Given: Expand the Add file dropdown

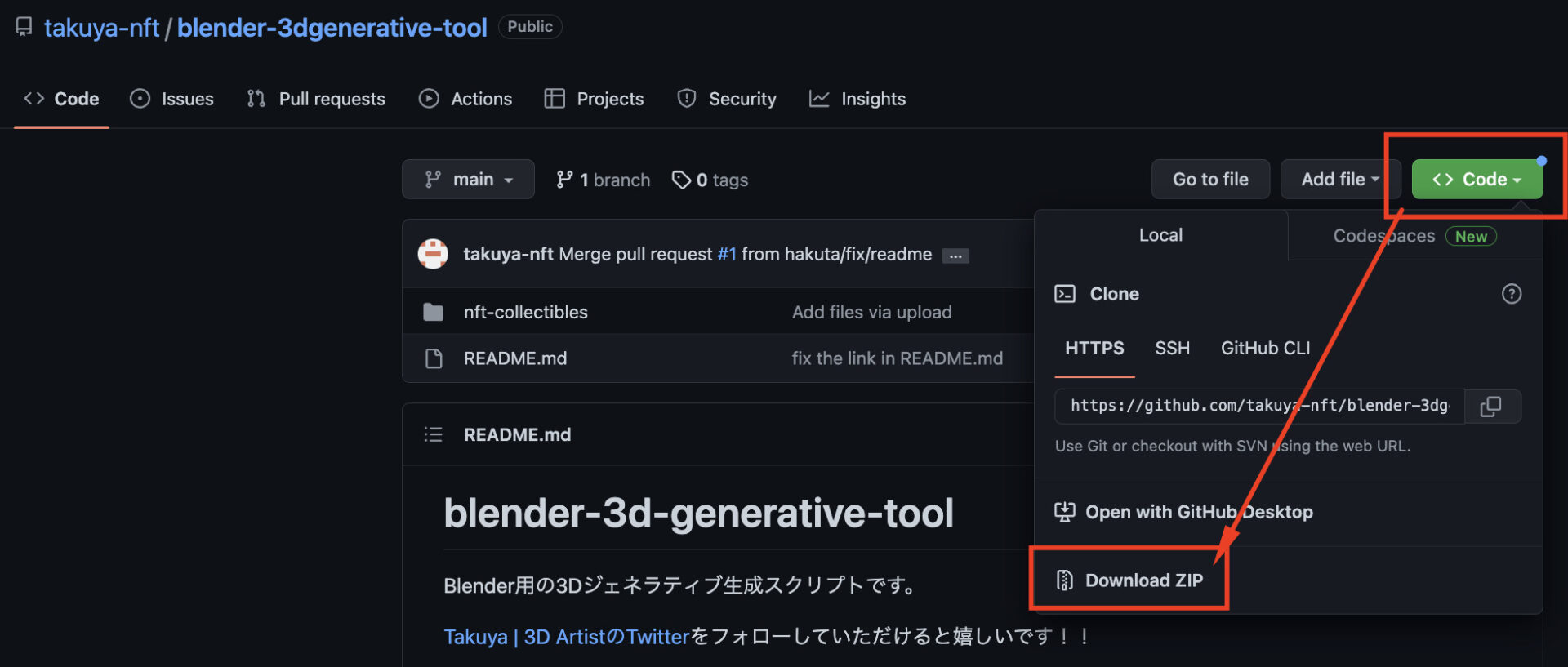Looking at the screenshot, I should 1339,180.
